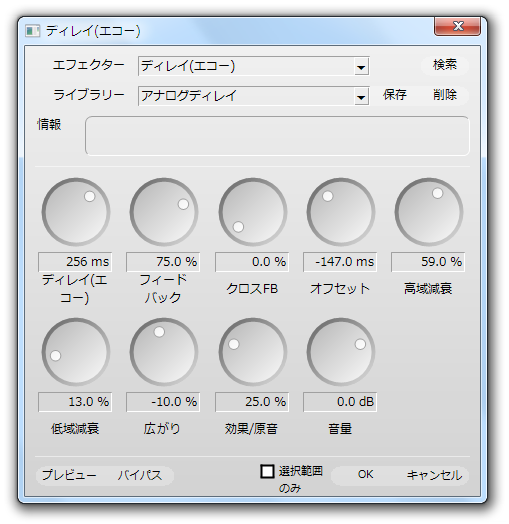Image resolution: width=509 pixels, height=524 pixels.
Task: Open the エフェクター dropdown list
Action: (361, 67)
